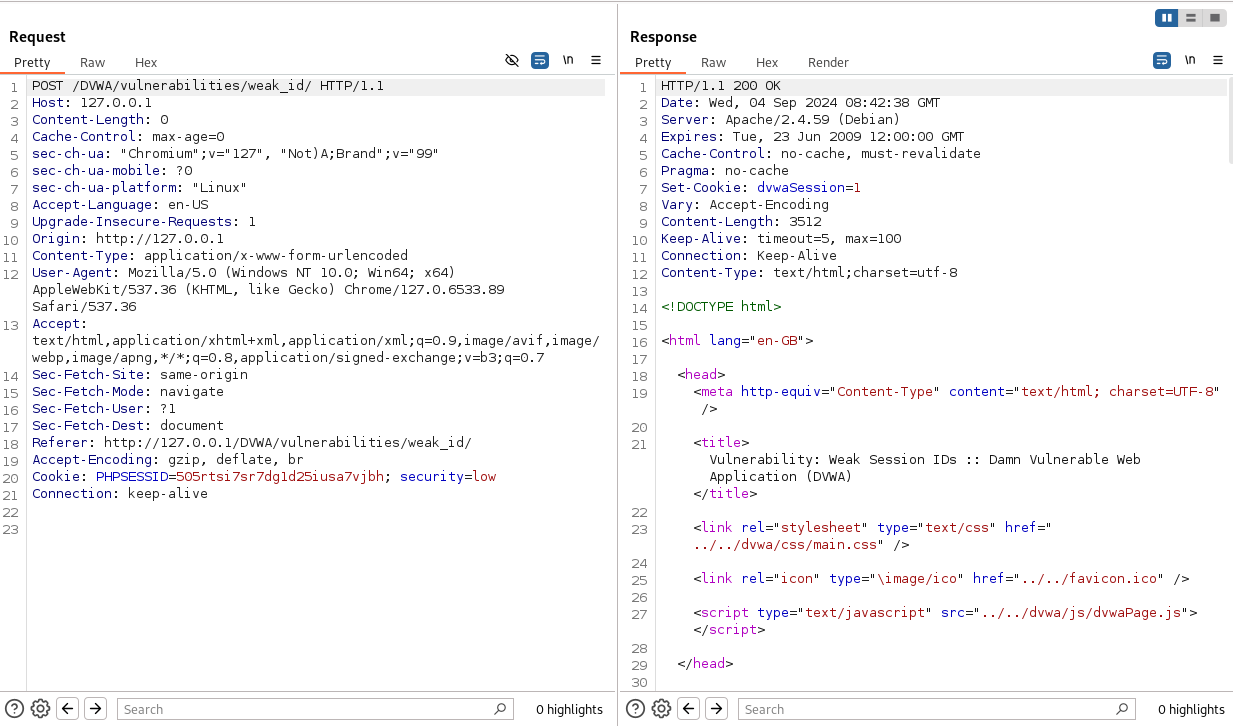Click the Response search magnifier icon

coord(1121,709)
